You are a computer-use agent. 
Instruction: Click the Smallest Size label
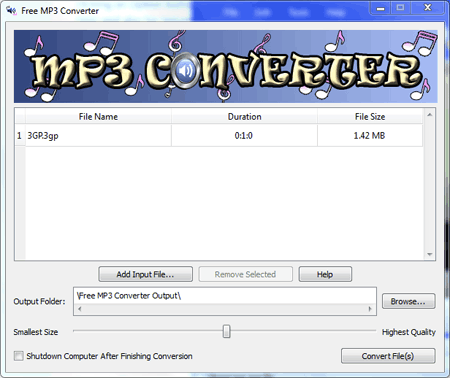(x=36, y=332)
